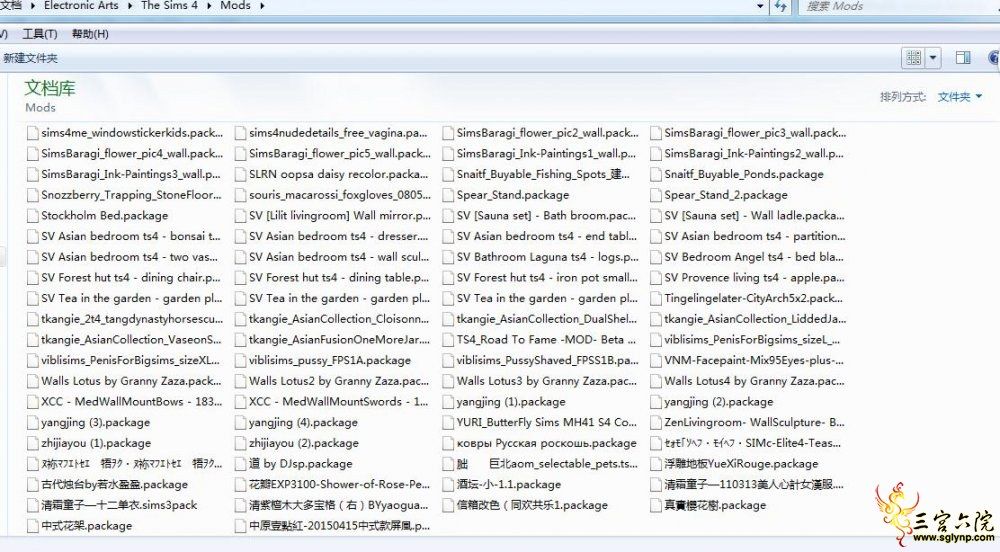
Task: Expand the arrow after Mods breadcrumb
Action: (x=261, y=6)
